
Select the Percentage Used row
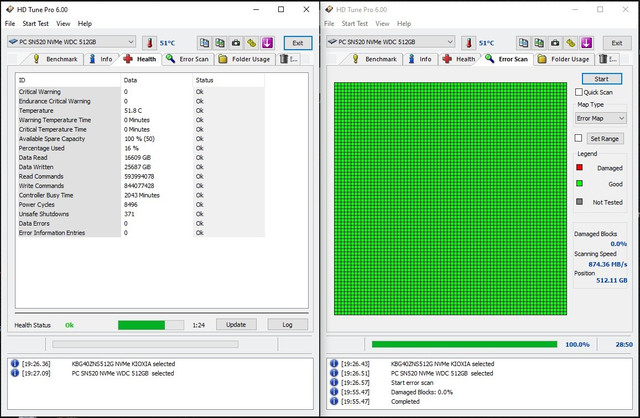point(140,148)
